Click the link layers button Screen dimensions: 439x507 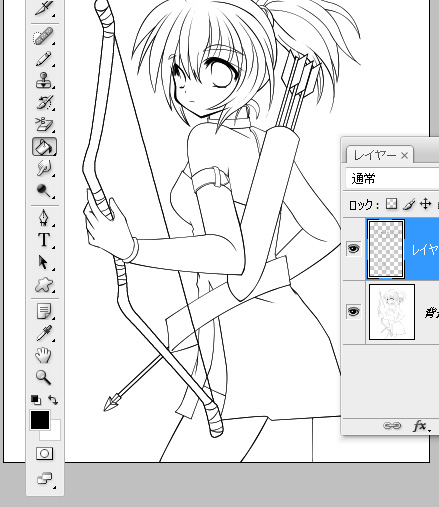coord(392,426)
